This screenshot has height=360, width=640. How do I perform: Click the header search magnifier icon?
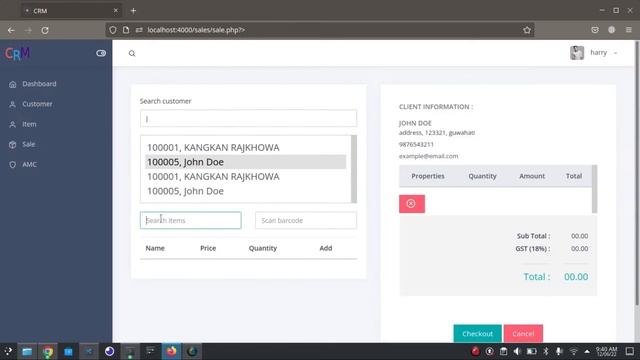tap(132, 53)
